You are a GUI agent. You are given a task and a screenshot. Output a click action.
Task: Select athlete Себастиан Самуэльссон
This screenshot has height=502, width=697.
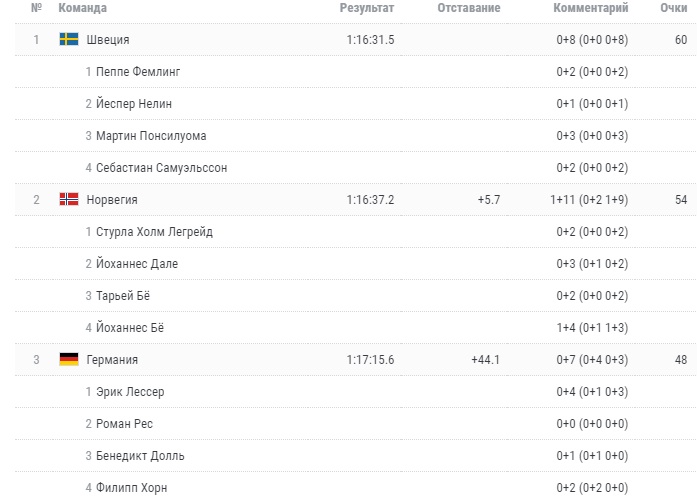click(162, 168)
